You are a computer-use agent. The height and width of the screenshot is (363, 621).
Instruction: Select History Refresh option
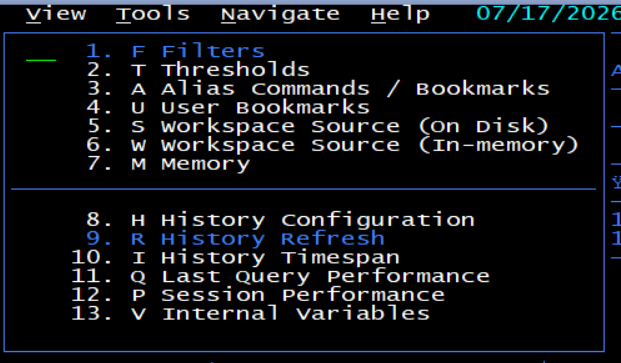click(x=235, y=238)
